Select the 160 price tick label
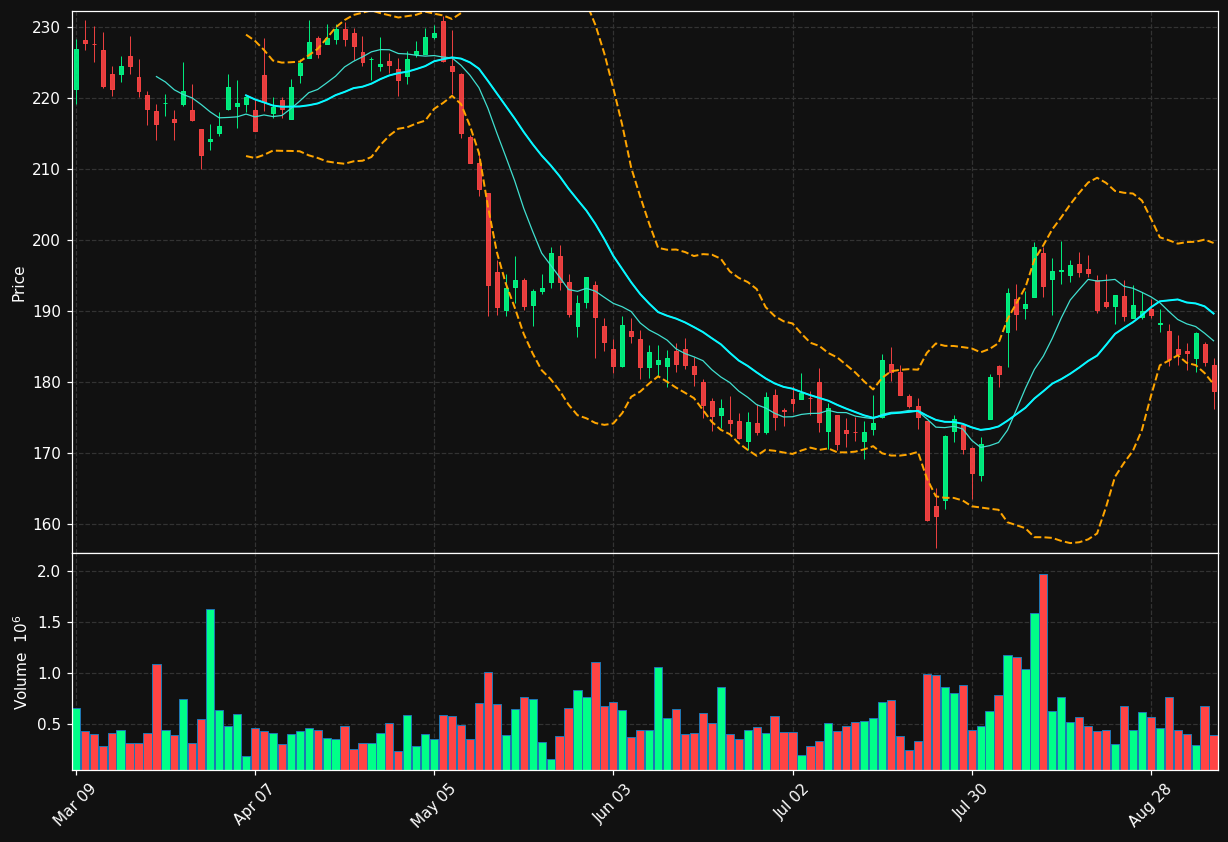Viewport: 1228px width, 842px height. (48, 524)
